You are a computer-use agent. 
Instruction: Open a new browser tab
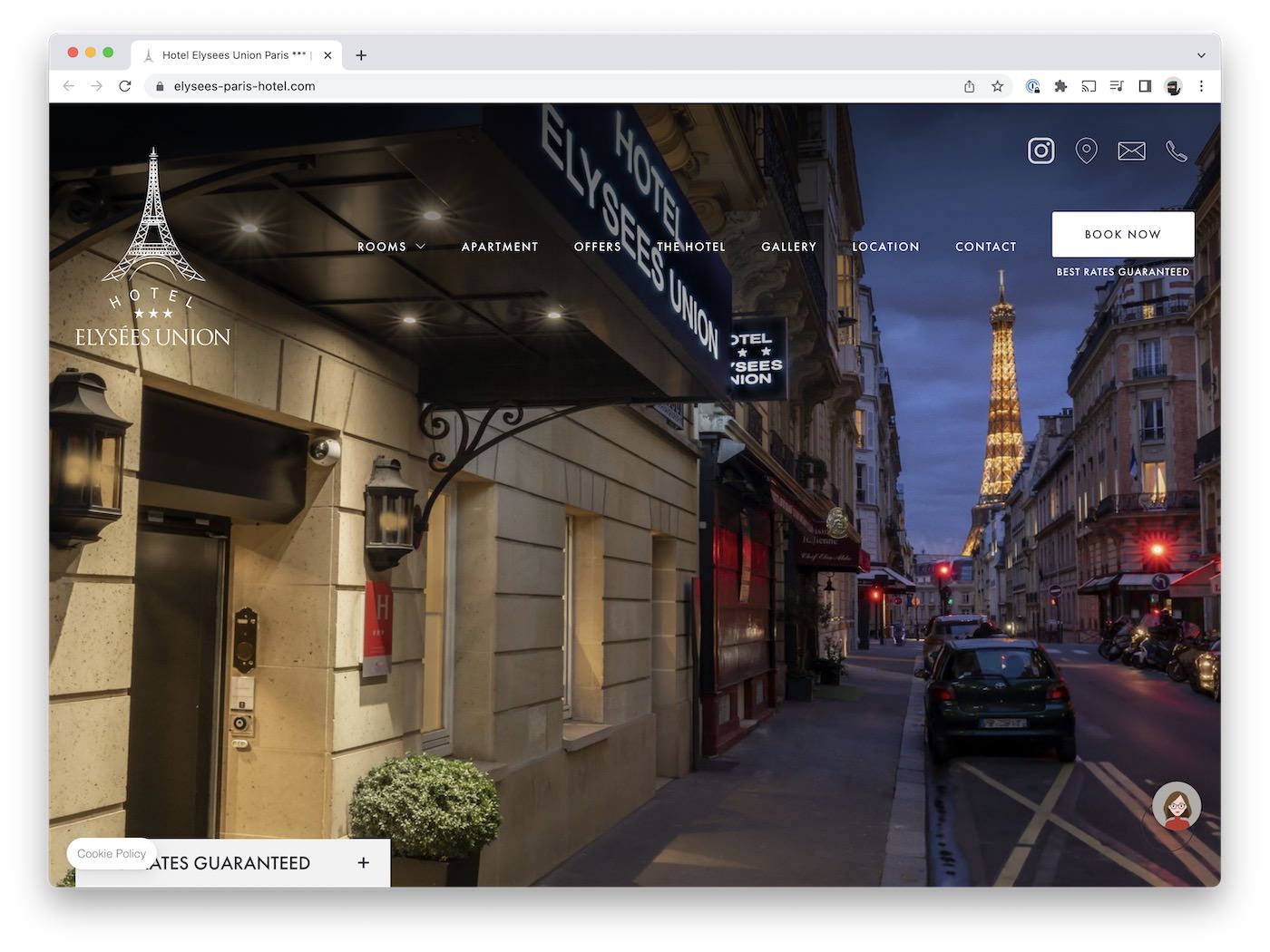tap(361, 55)
